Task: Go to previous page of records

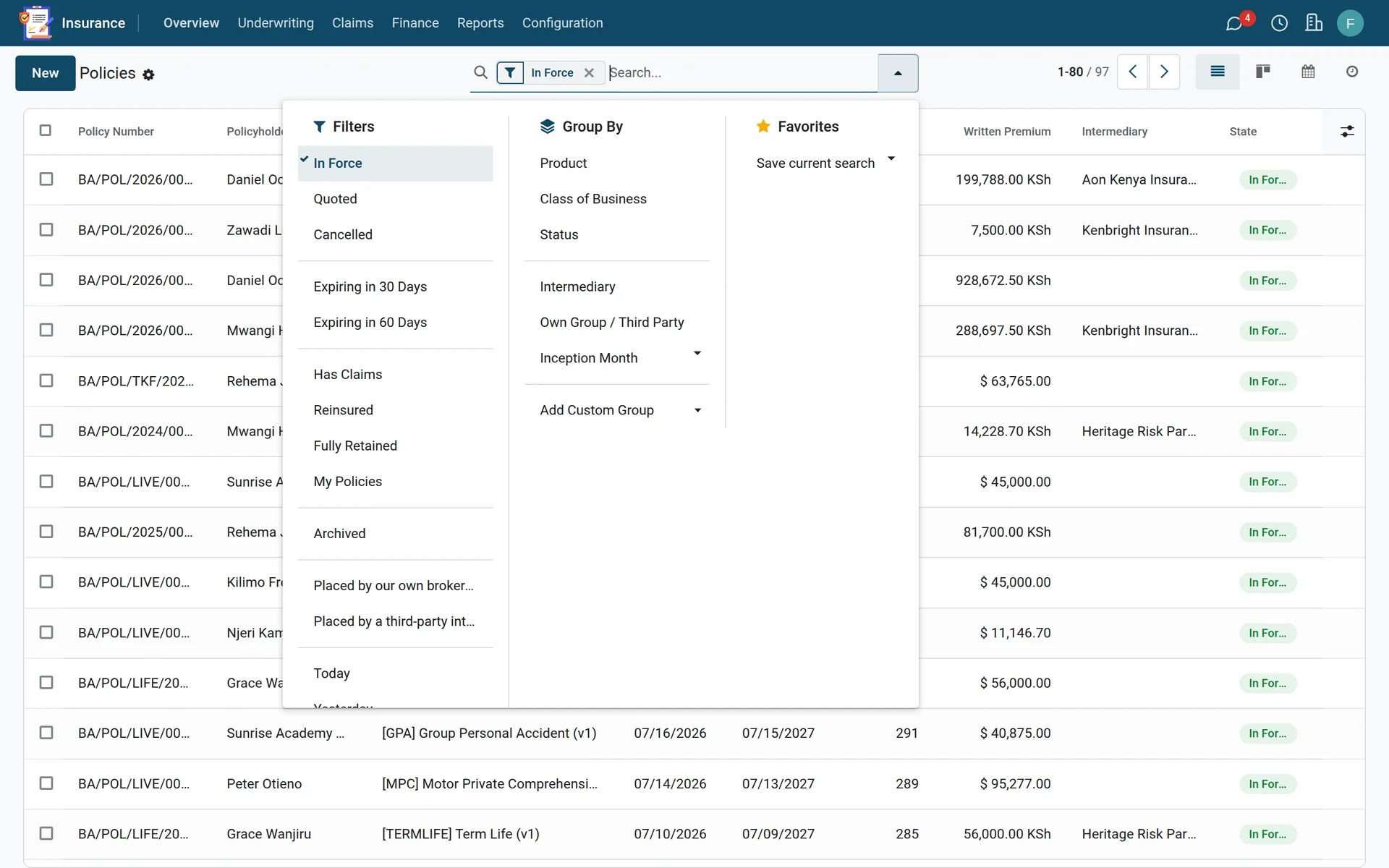Action: pyautogui.click(x=1133, y=72)
